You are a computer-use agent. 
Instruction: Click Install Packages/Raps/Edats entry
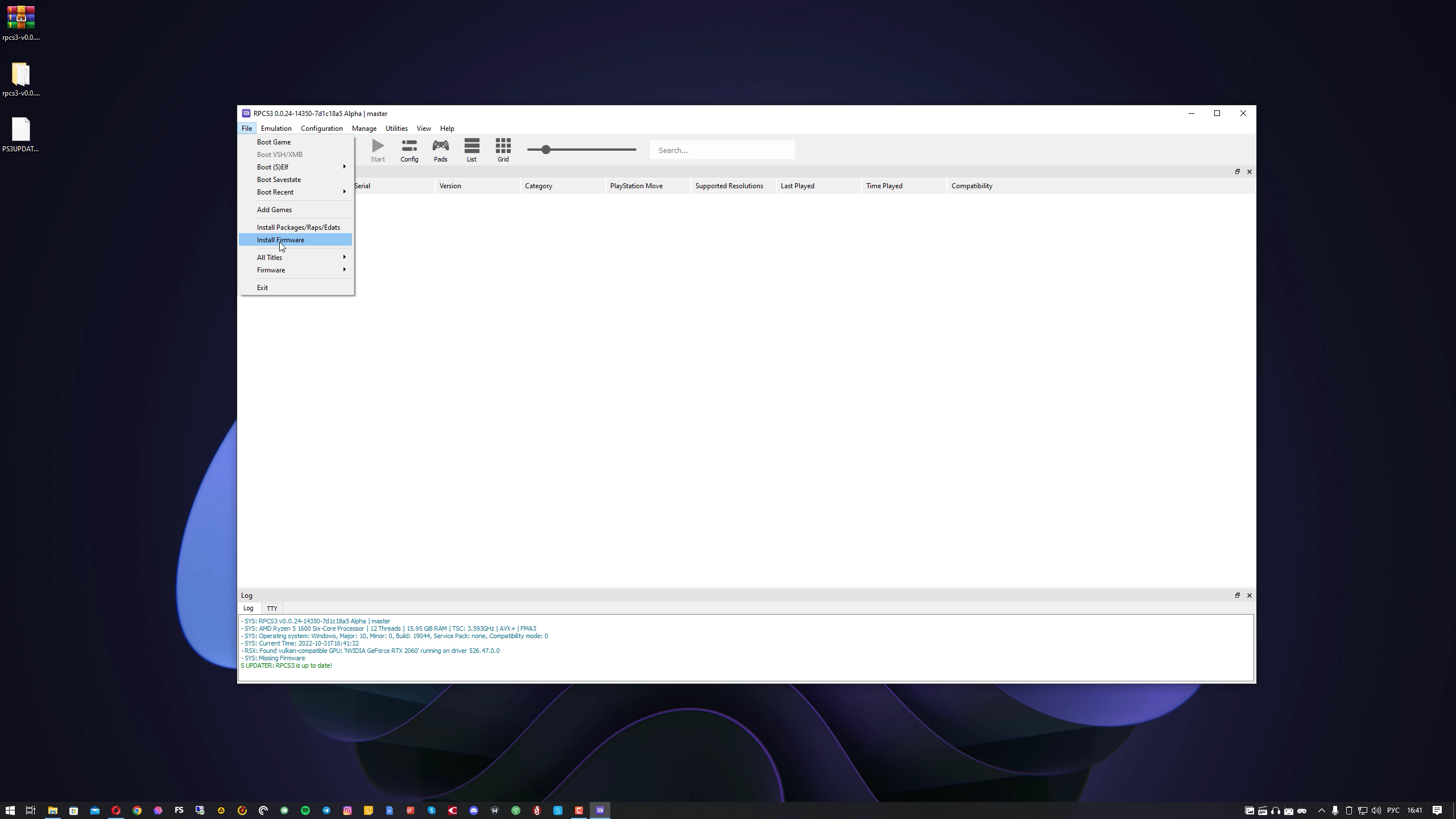tap(298, 227)
